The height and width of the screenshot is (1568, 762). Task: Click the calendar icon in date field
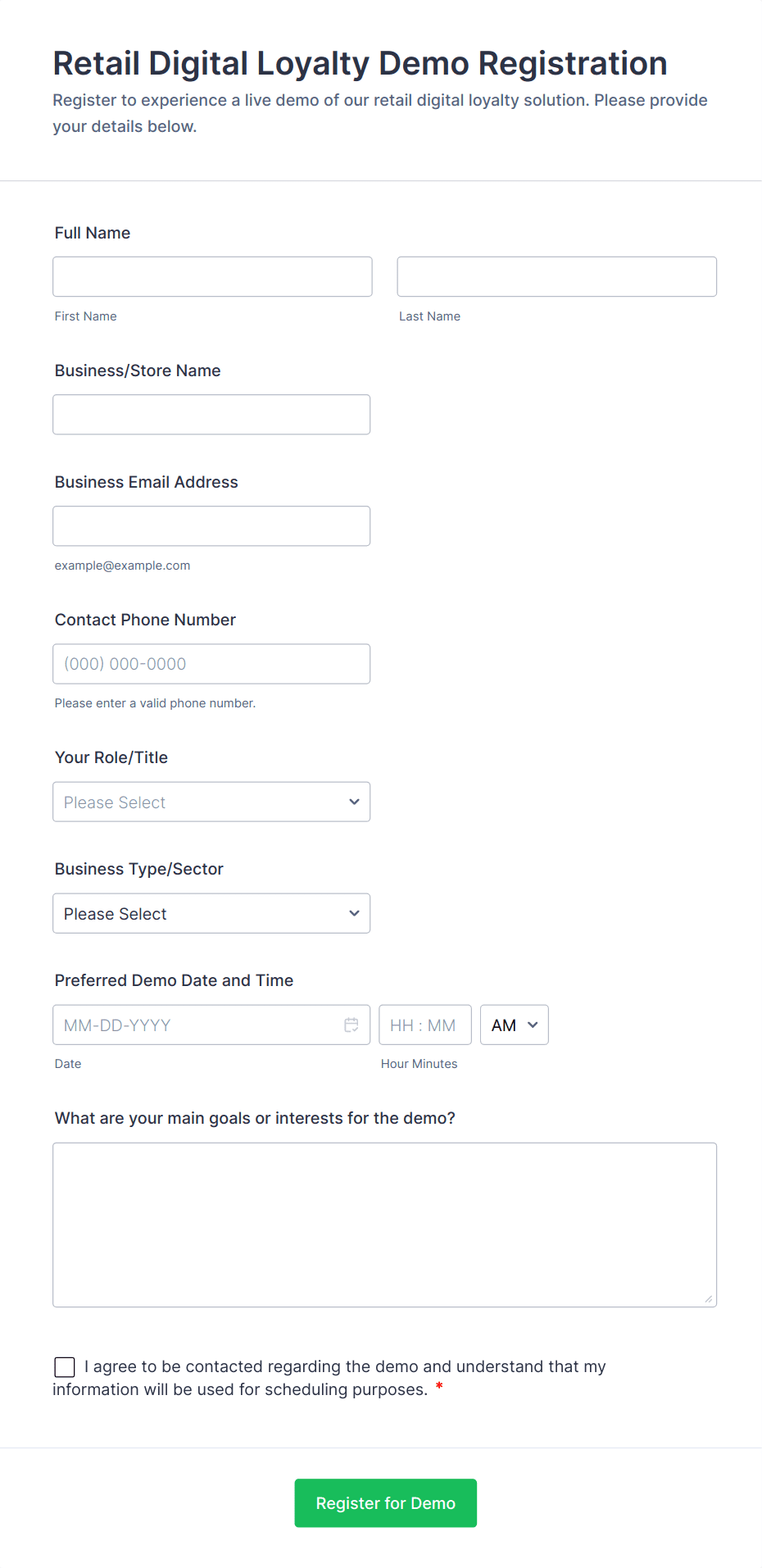pyautogui.click(x=352, y=1025)
